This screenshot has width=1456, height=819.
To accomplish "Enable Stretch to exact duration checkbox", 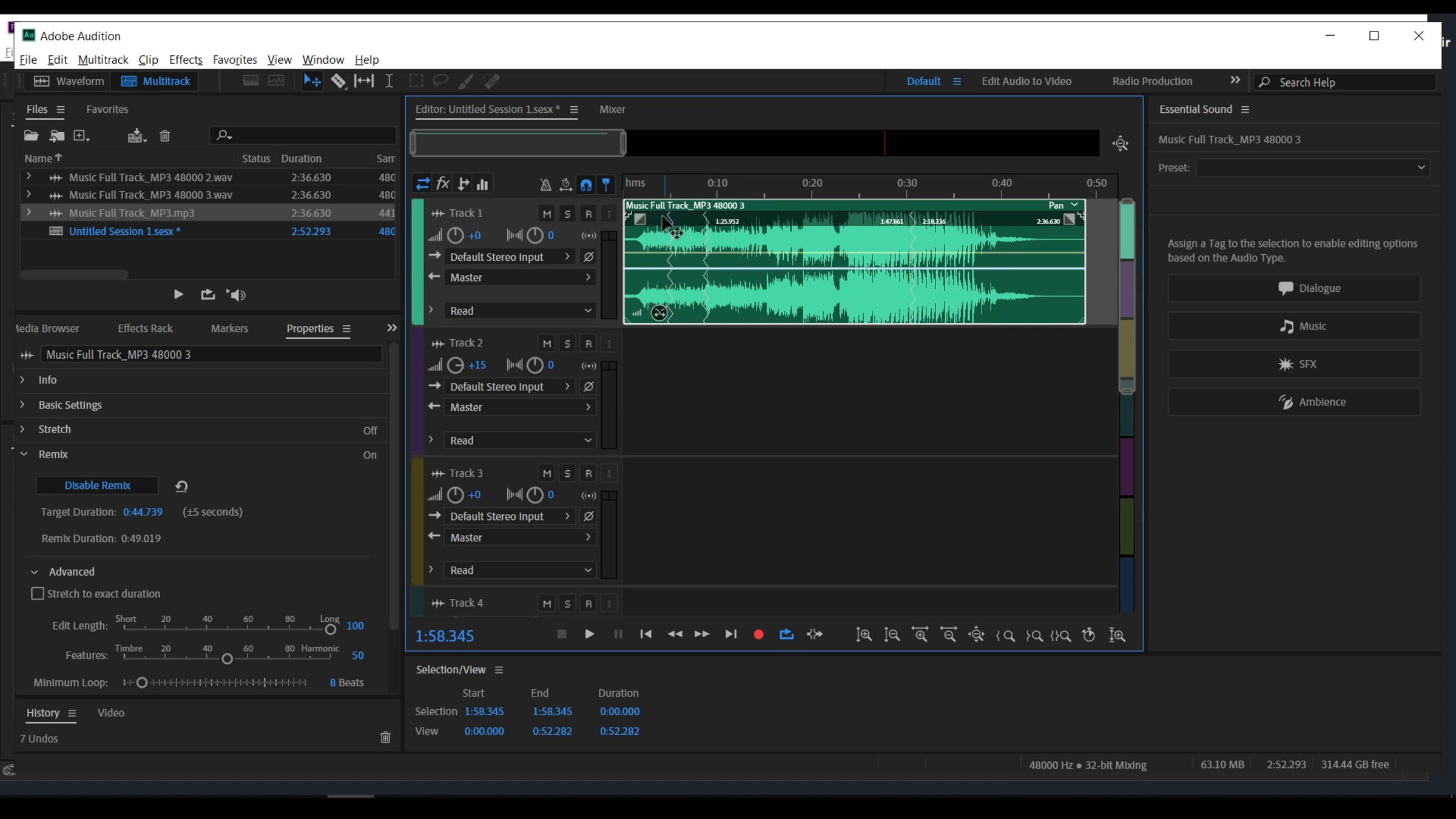I will point(38,594).
